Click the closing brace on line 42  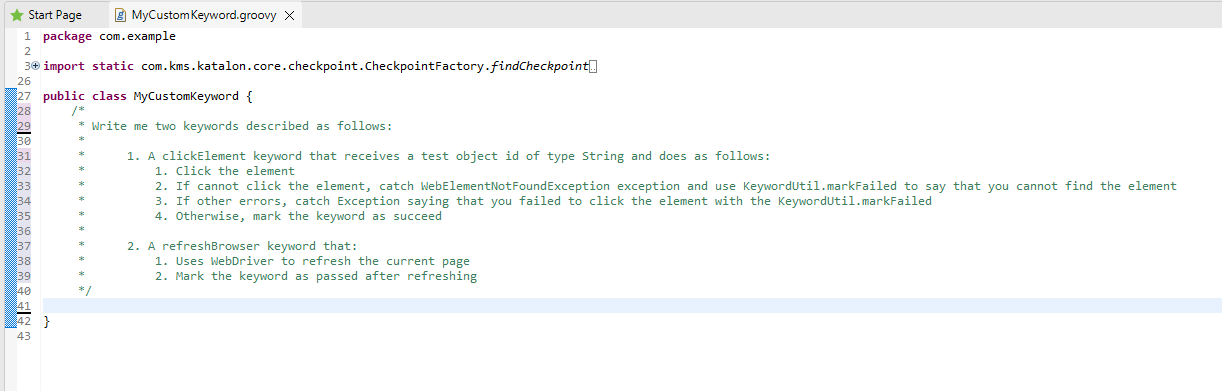(x=47, y=321)
